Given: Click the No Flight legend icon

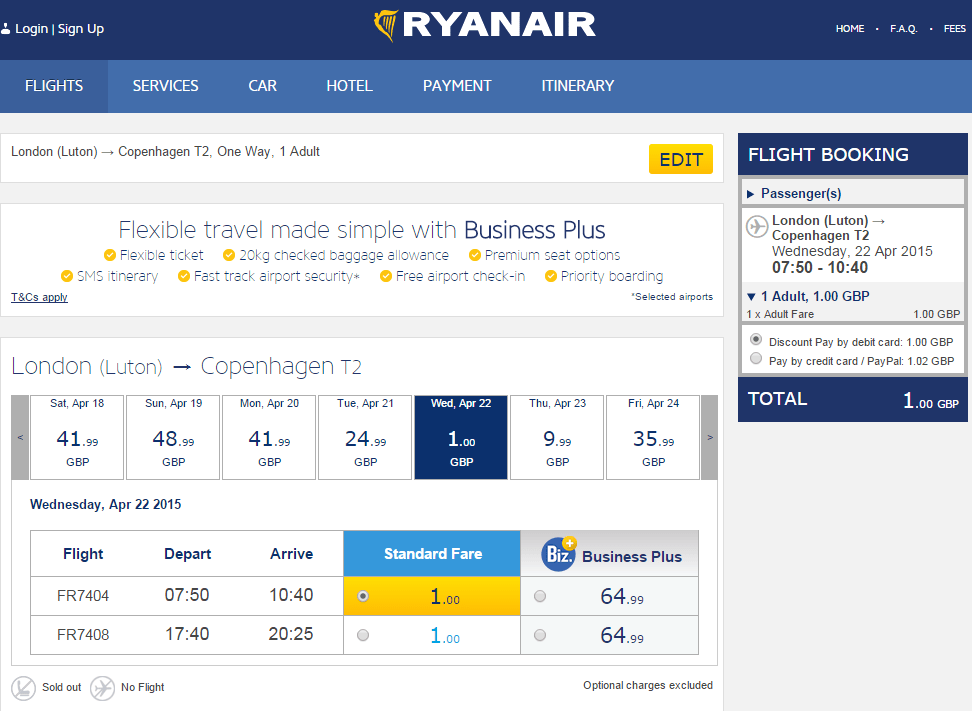Looking at the screenshot, I should click(102, 688).
